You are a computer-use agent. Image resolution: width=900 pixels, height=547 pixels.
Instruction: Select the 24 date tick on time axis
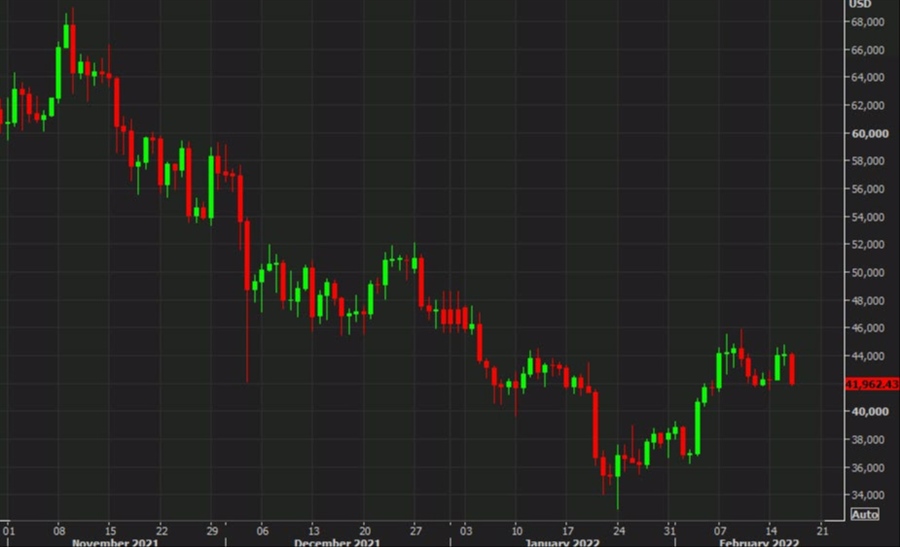[619, 529]
